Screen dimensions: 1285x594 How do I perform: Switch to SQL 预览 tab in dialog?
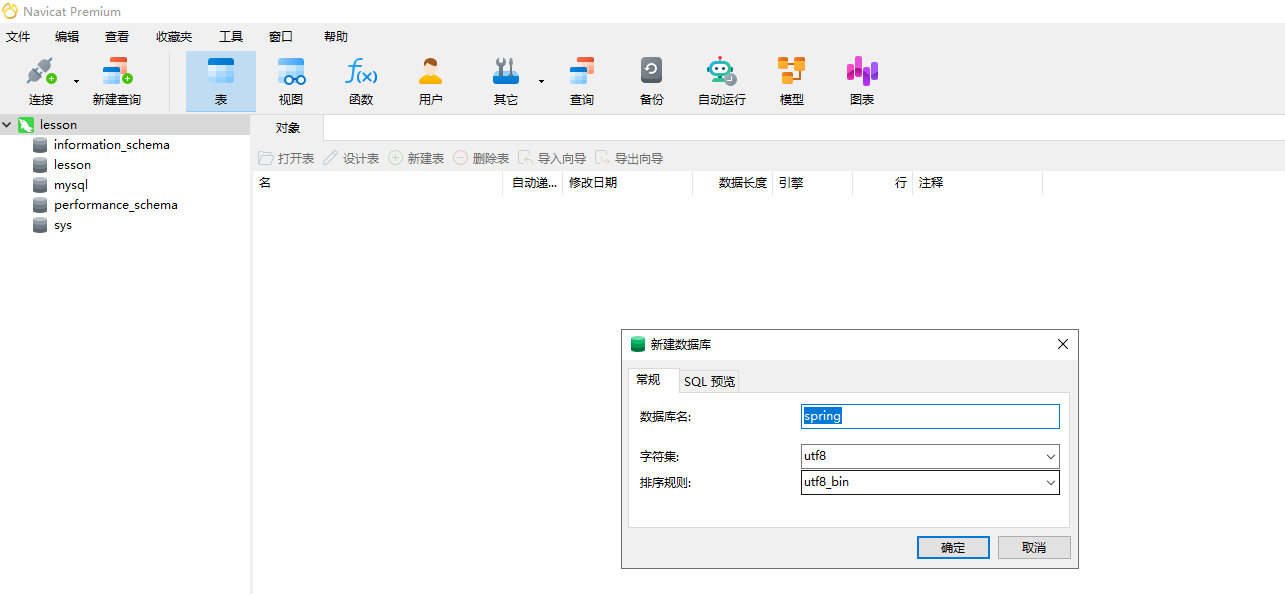709,381
